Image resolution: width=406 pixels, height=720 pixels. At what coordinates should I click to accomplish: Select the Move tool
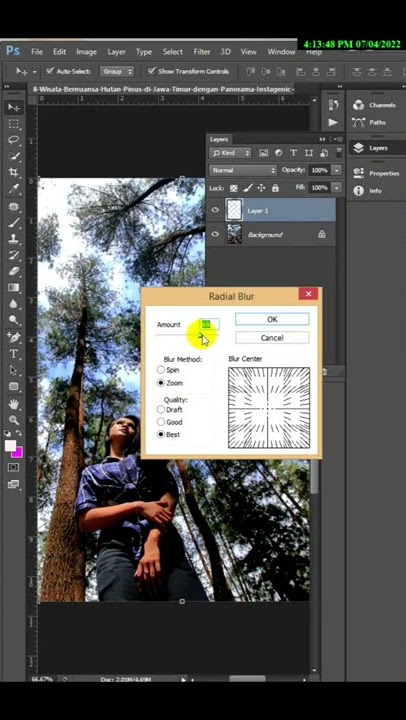click(x=13, y=107)
